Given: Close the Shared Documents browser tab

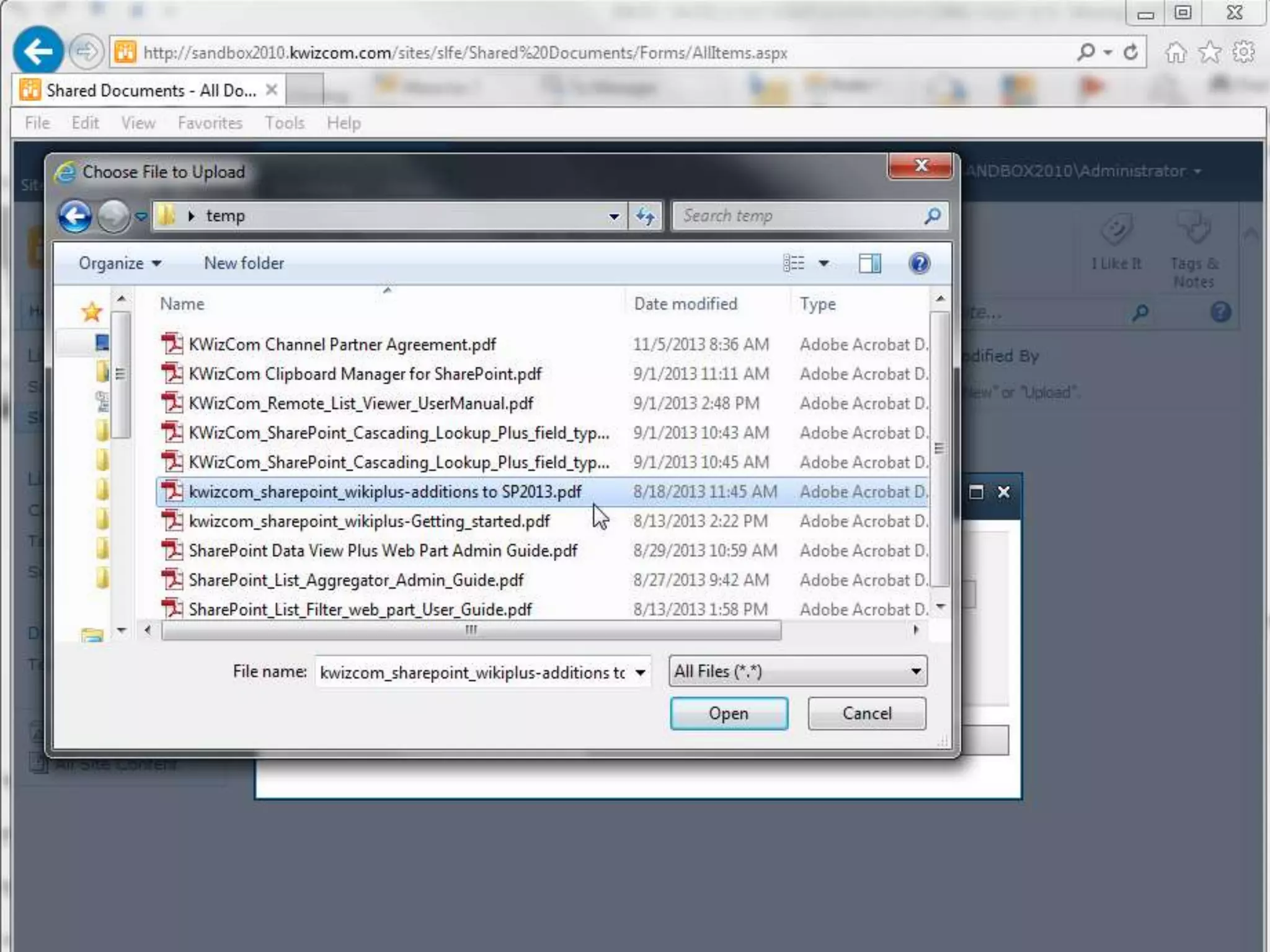Looking at the screenshot, I should click(271, 90).
